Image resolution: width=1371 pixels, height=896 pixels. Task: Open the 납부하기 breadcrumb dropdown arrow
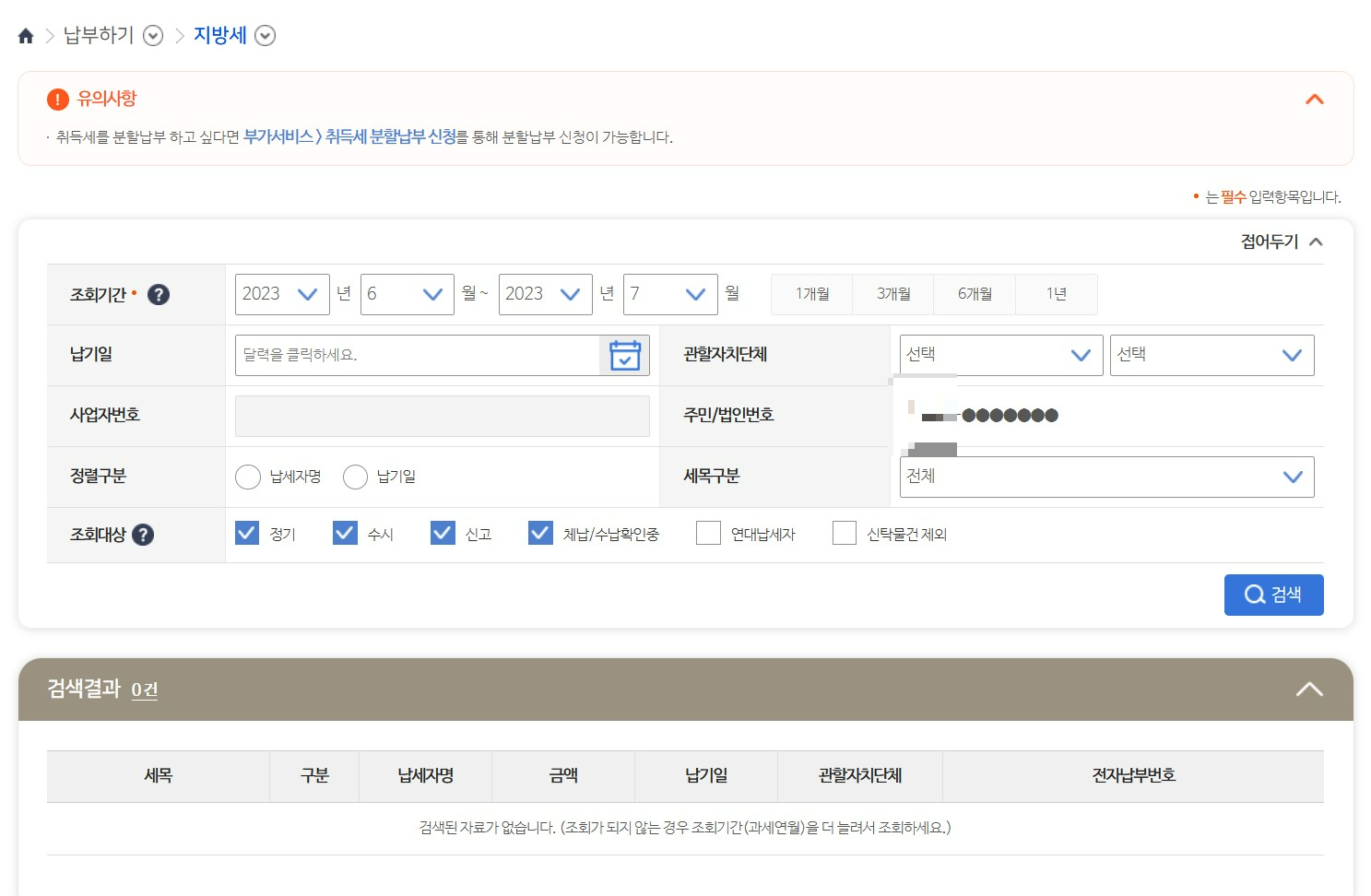click(x=153, y=36)
